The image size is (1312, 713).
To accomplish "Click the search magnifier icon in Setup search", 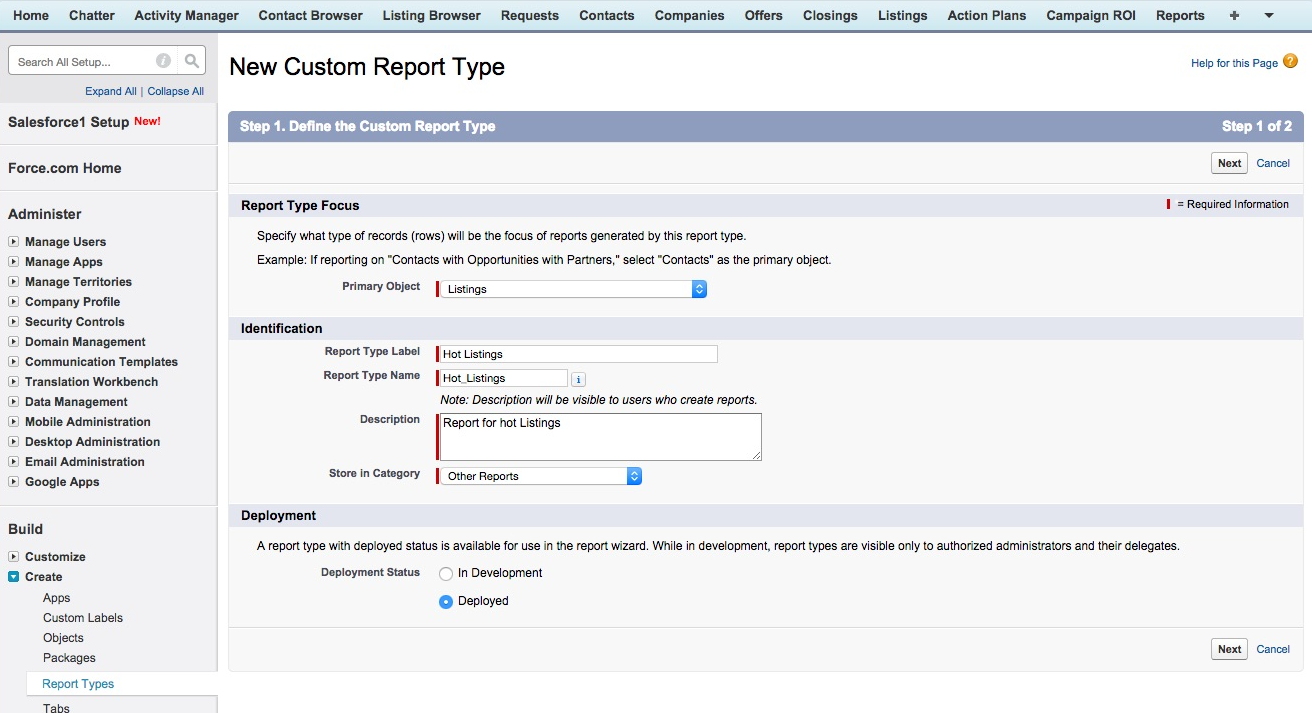I will 191,60.
